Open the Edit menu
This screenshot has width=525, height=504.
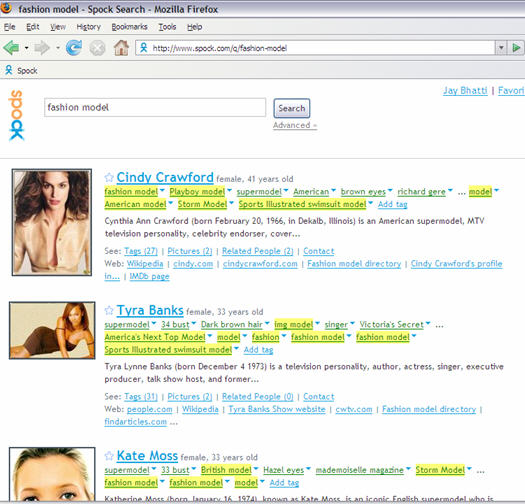click(33, 27)
